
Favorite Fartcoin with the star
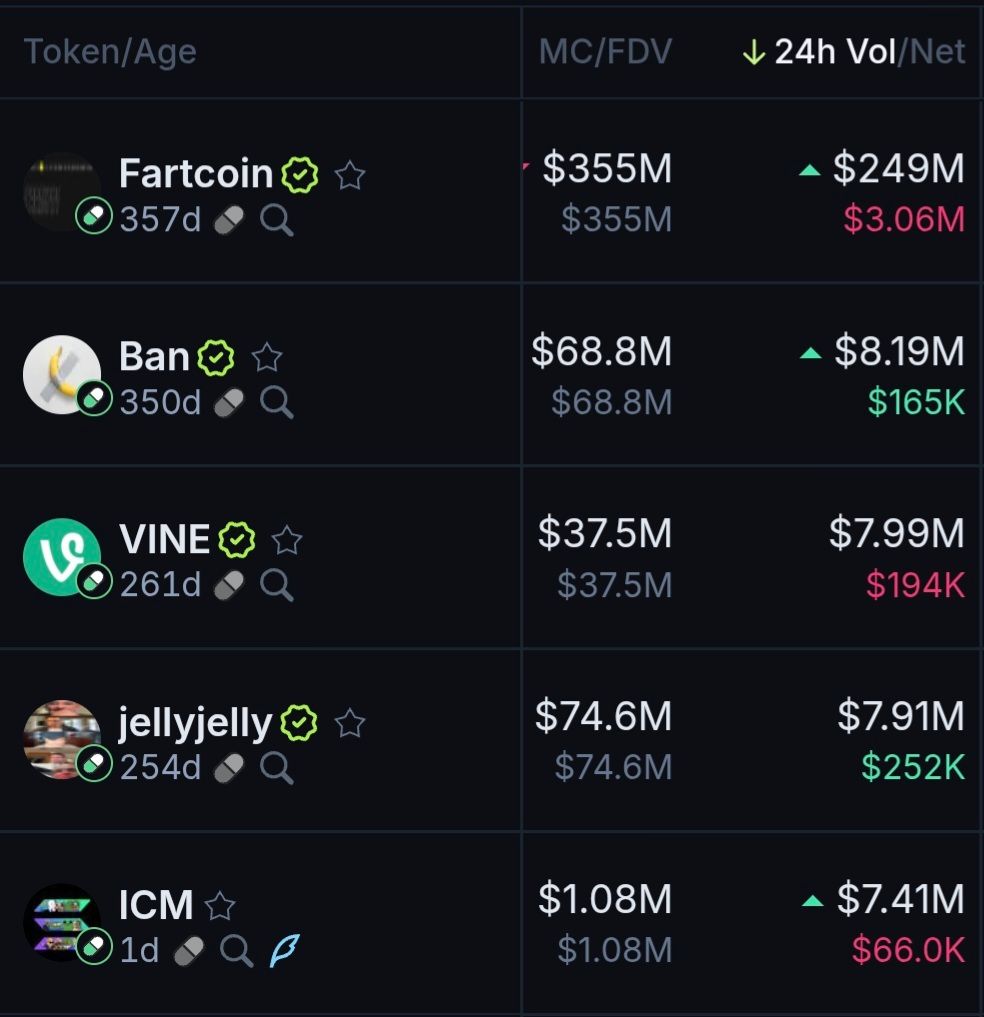point(349,176)
